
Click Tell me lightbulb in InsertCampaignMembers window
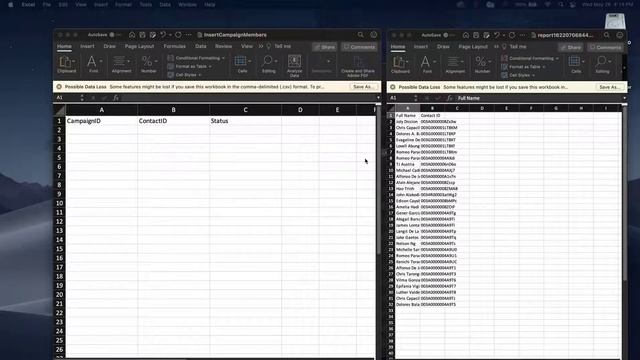pyautogui.click(x=269, y=47)
